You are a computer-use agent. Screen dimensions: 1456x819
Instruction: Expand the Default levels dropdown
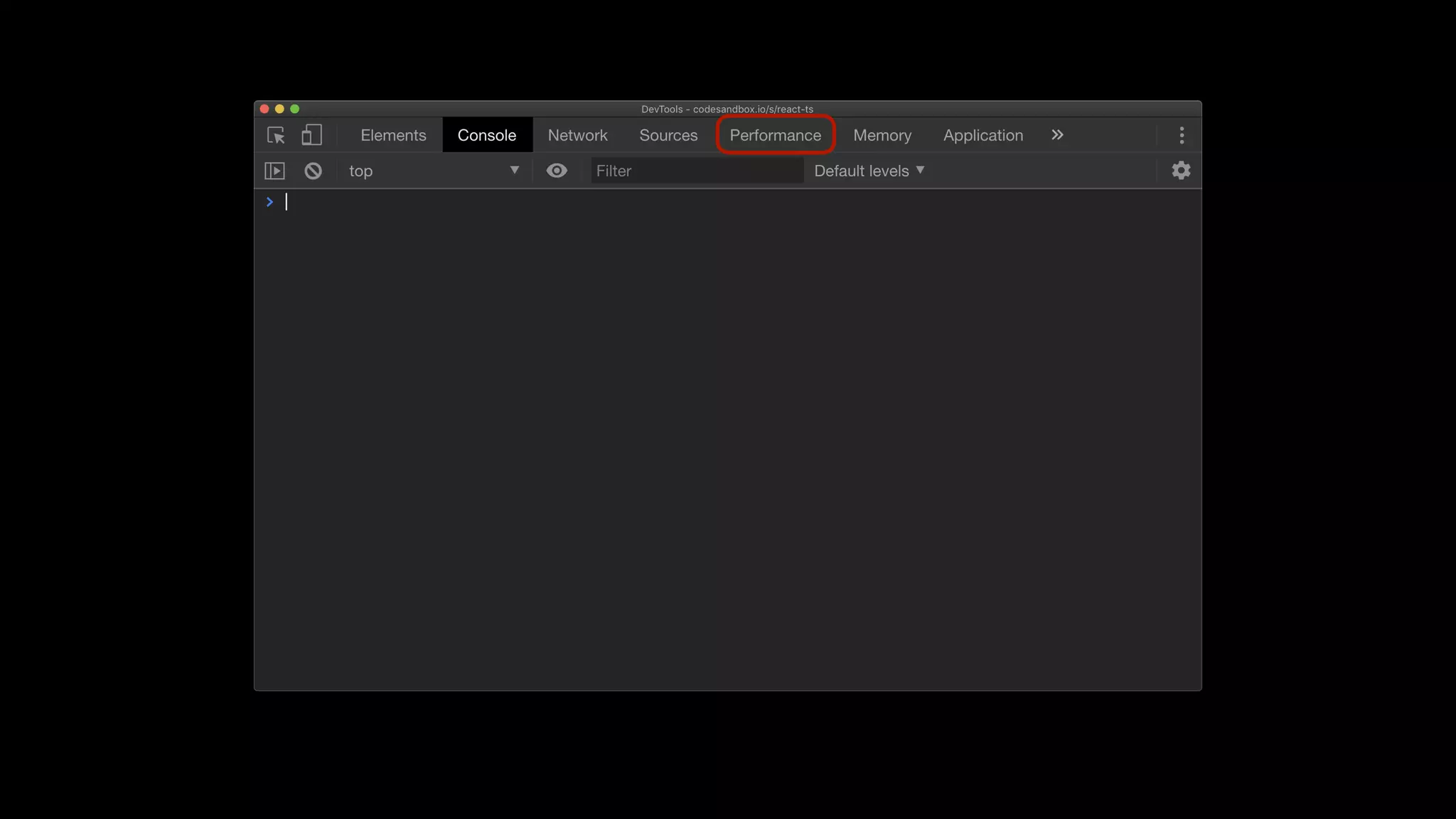(869, 171)
